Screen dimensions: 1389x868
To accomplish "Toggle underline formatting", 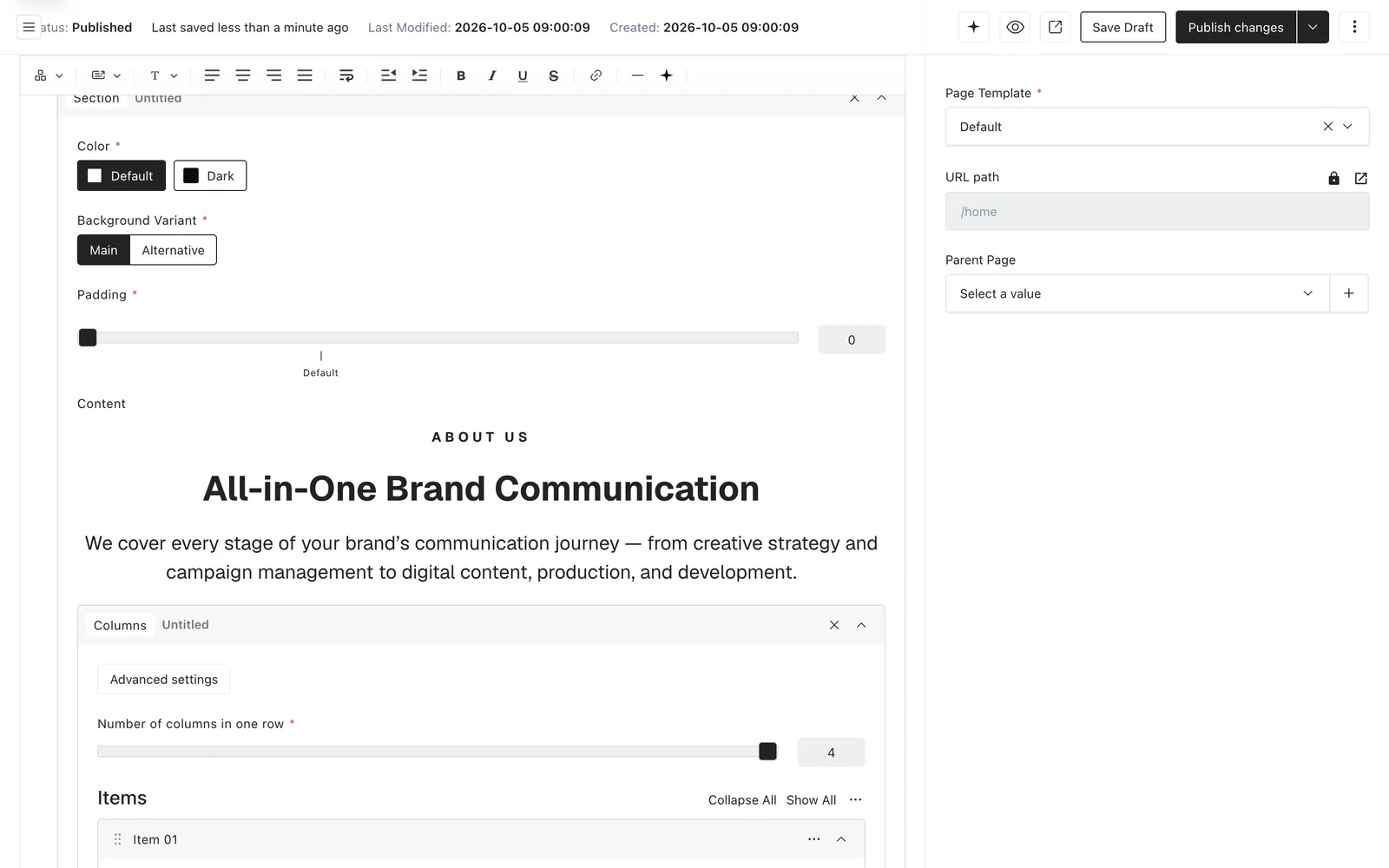I will click(523, 76).
